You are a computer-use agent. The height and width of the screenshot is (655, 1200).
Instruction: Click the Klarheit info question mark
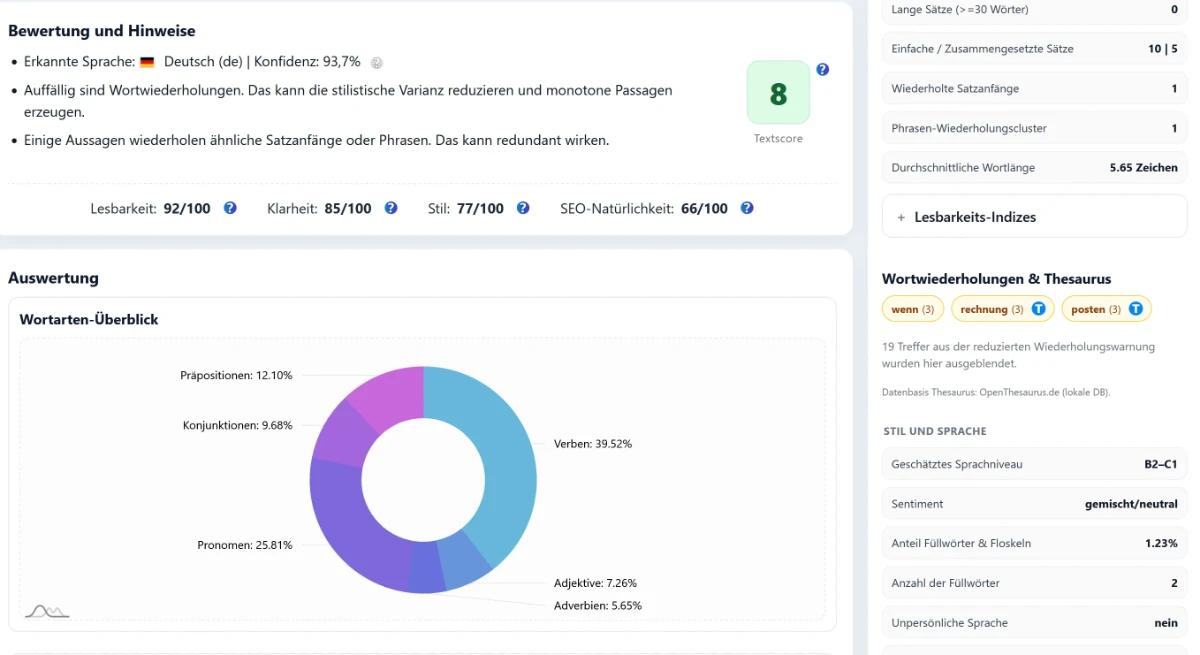tap(391, 208)
